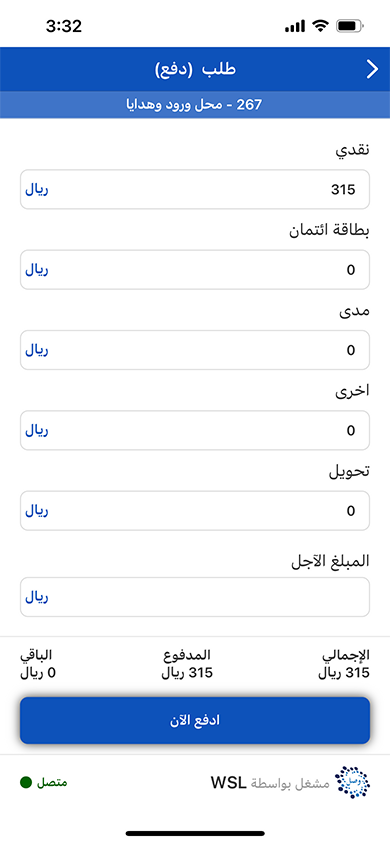Select the اخرى other payment amount field

coord(195,430)
